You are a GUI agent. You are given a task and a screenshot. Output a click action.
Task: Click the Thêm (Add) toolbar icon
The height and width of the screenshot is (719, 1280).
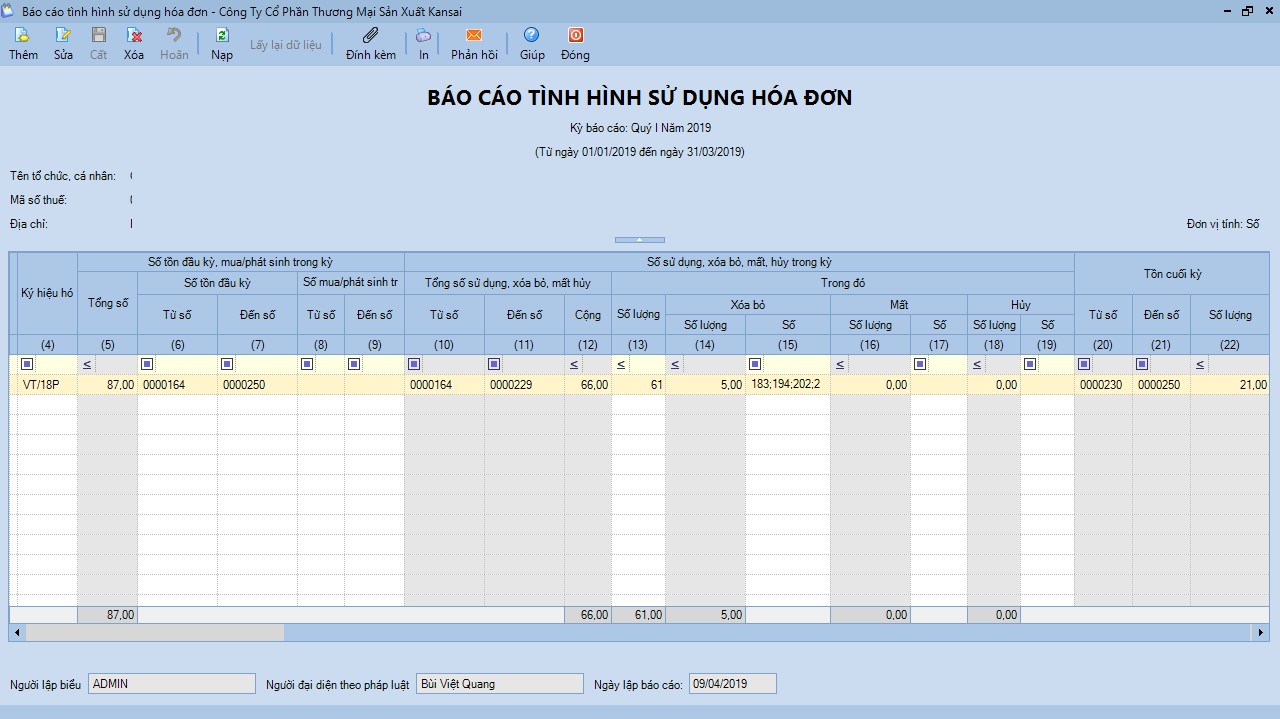click(x=23, y=36)
